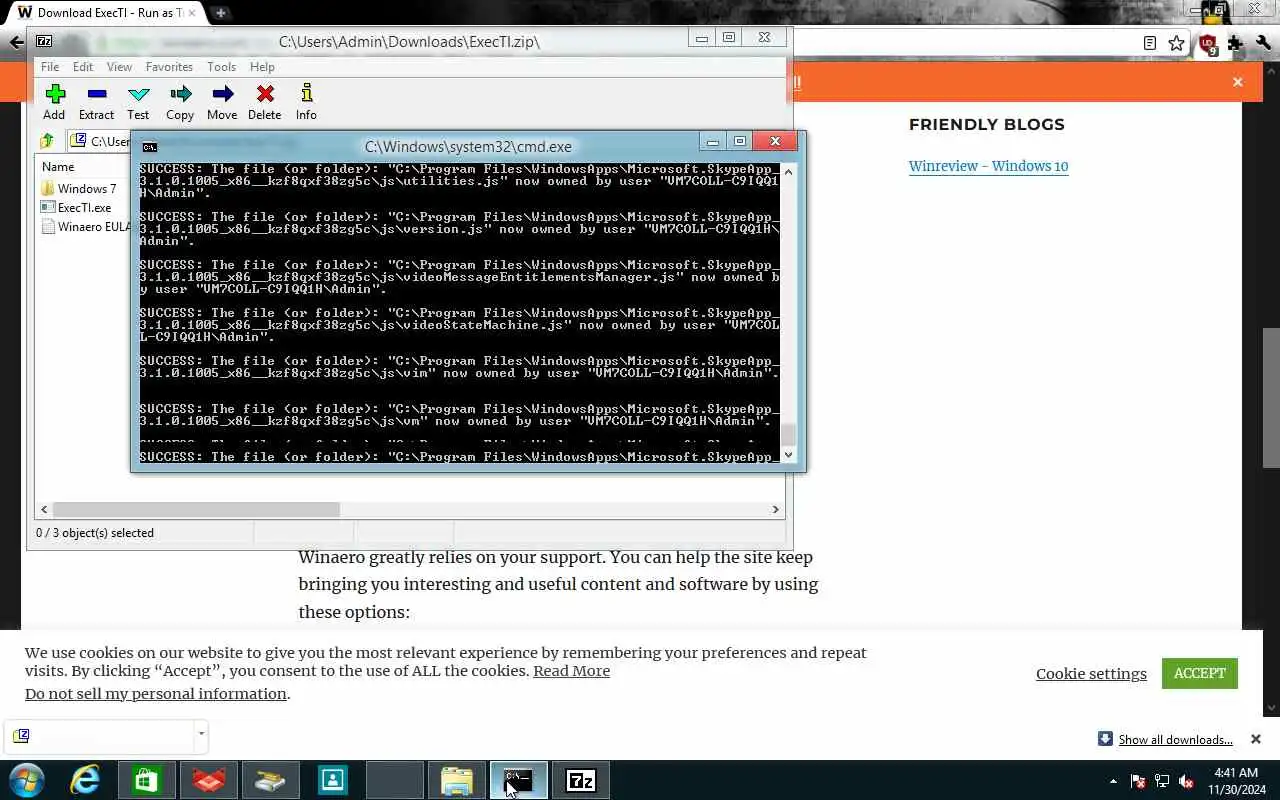Click the Extract icon in 7-Zip
The width and height of the screenshot is (1280, 800).
(x=96, y=94)
